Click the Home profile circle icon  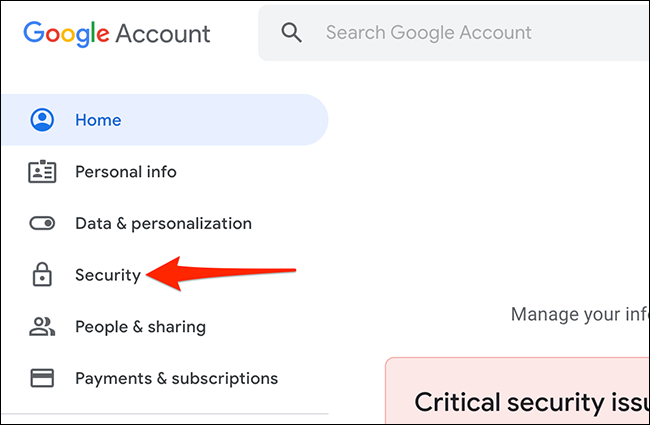coord(42,120)
